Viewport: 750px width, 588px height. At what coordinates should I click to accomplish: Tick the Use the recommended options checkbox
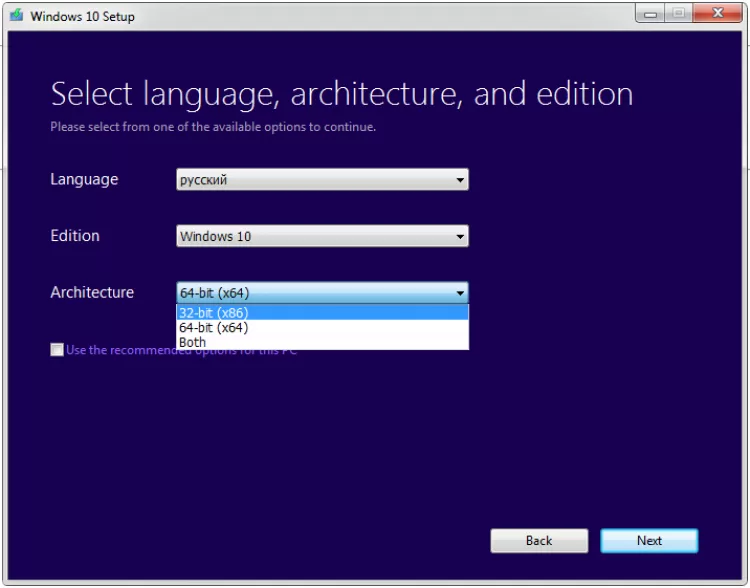(x=57, y=350)
